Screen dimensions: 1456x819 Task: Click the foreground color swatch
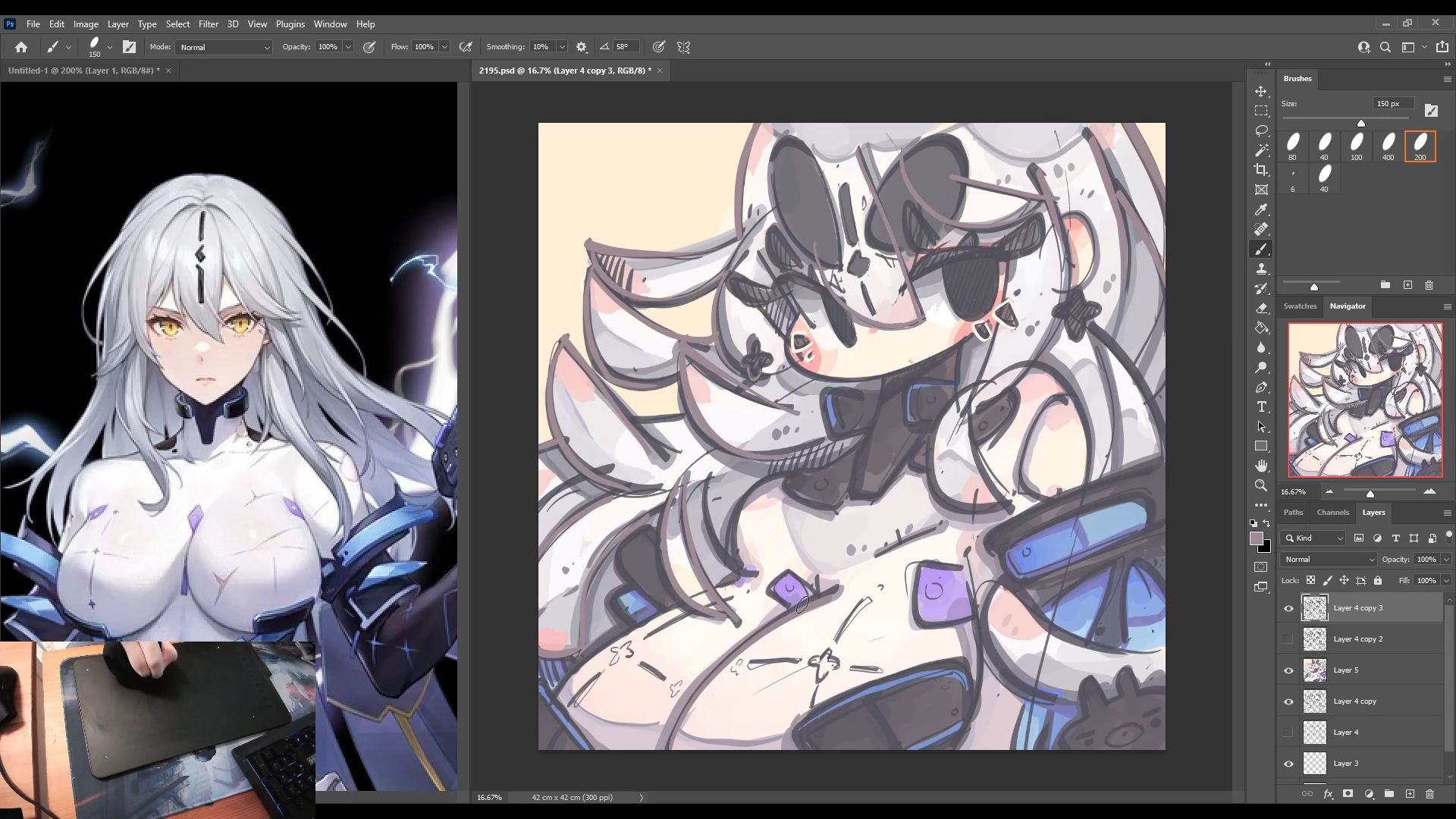pos(1257,538)
